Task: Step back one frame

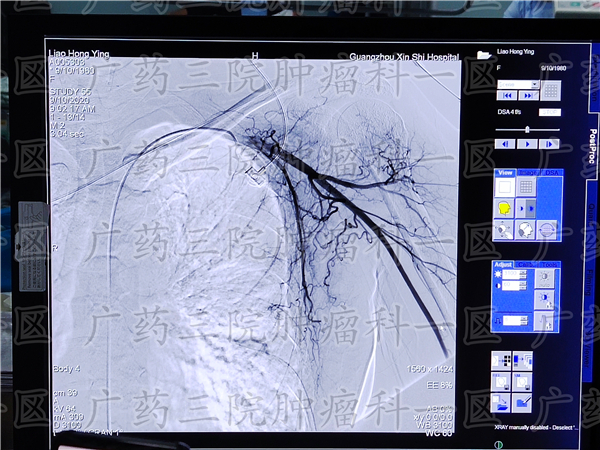Action: pos(506,144)
